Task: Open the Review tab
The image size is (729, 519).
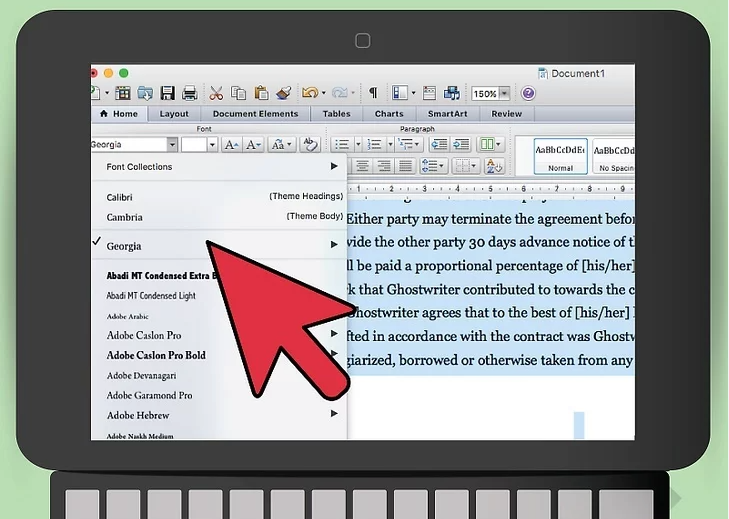Action: 506,114
